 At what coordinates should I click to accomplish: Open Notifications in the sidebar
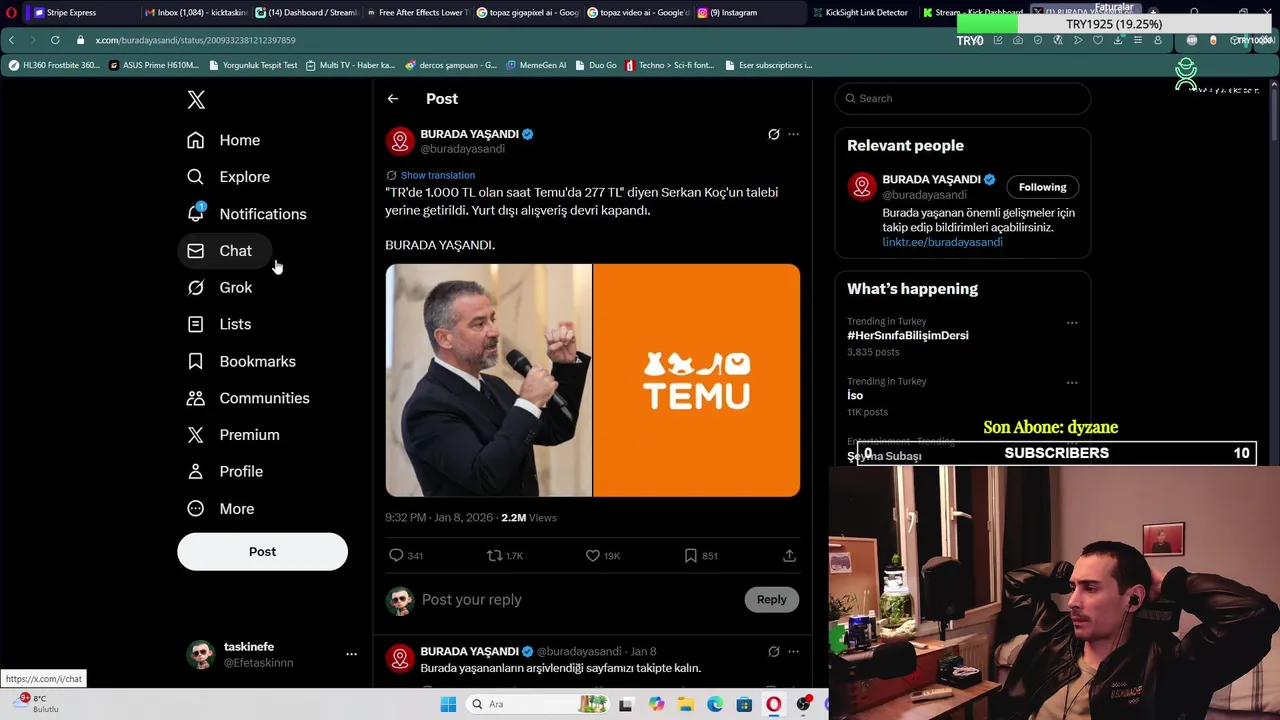247,214
